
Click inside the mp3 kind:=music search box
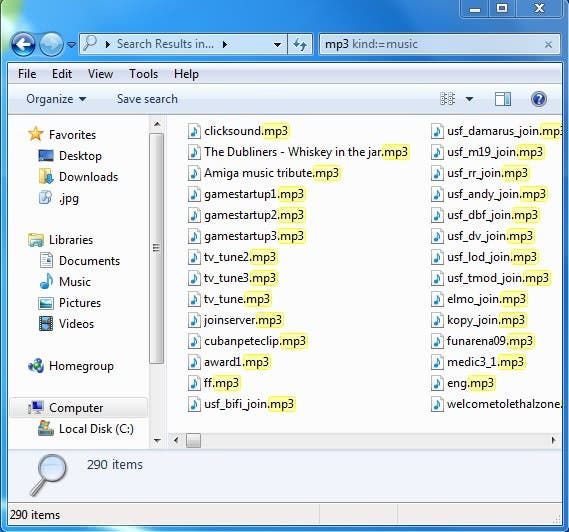pos(432,45)
